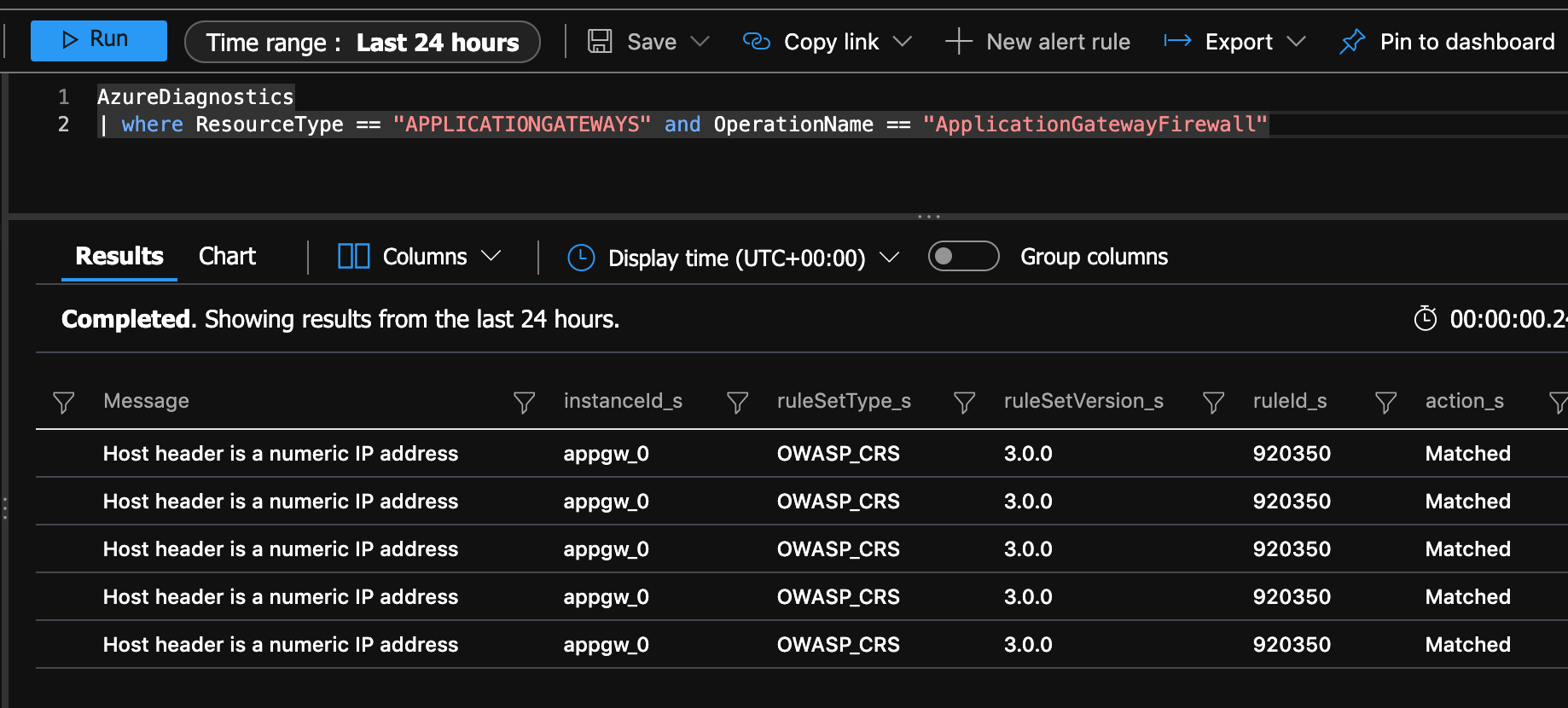Click the Export arrow icon
The width and height of the screenshot is (1568, 708).
[x=1177, y=40]
